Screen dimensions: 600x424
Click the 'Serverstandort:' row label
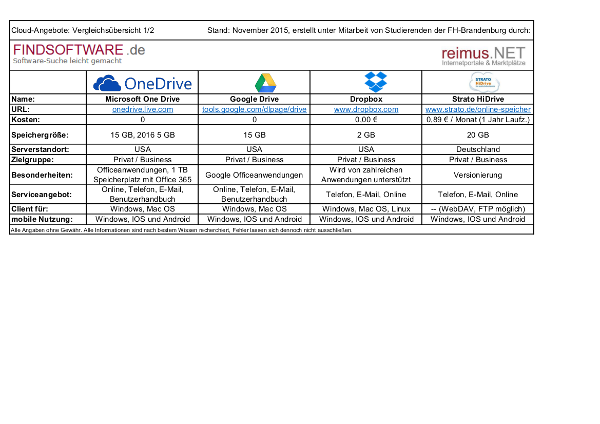point(40,149)
